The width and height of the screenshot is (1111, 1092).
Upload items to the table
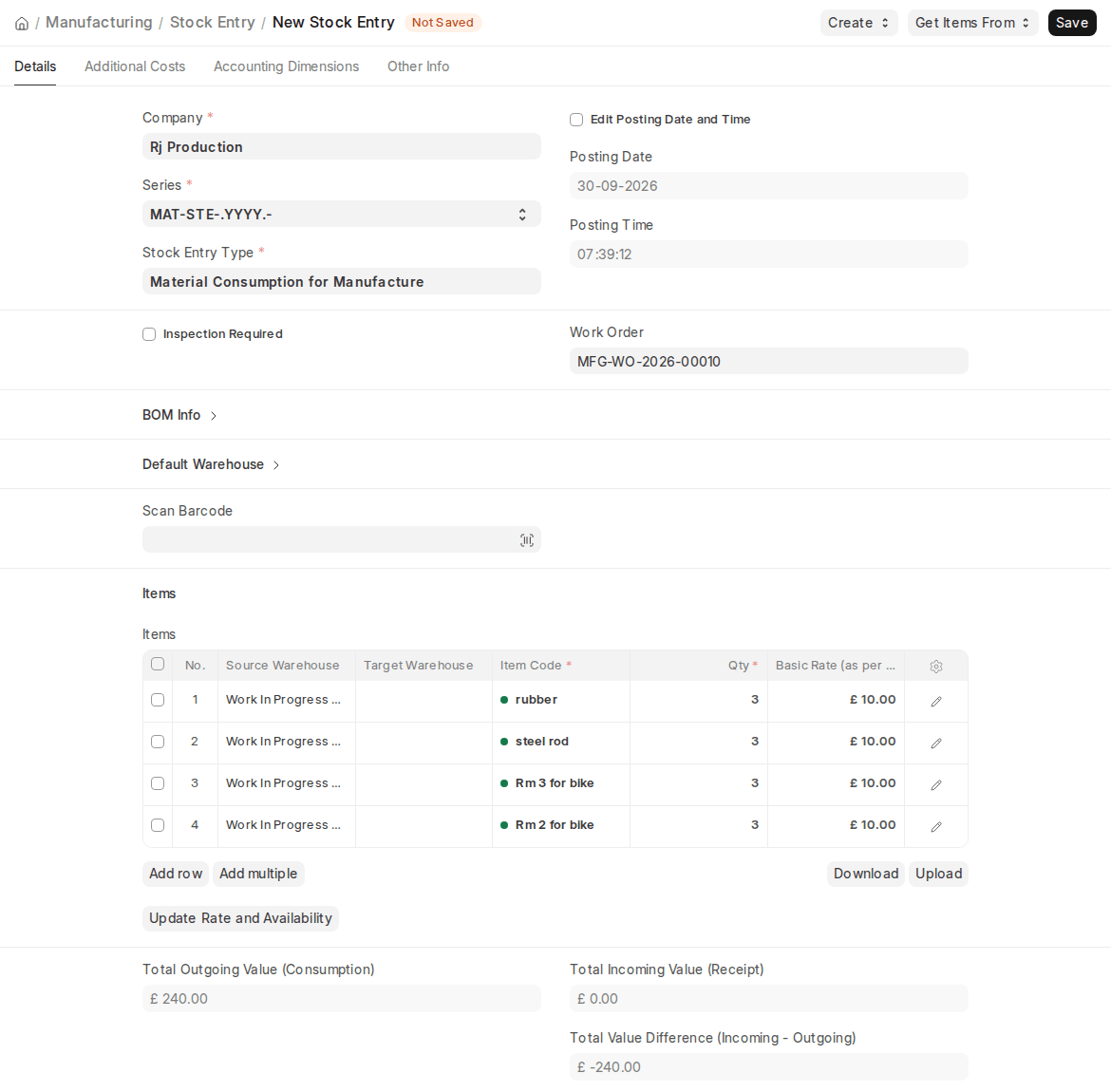939,874
